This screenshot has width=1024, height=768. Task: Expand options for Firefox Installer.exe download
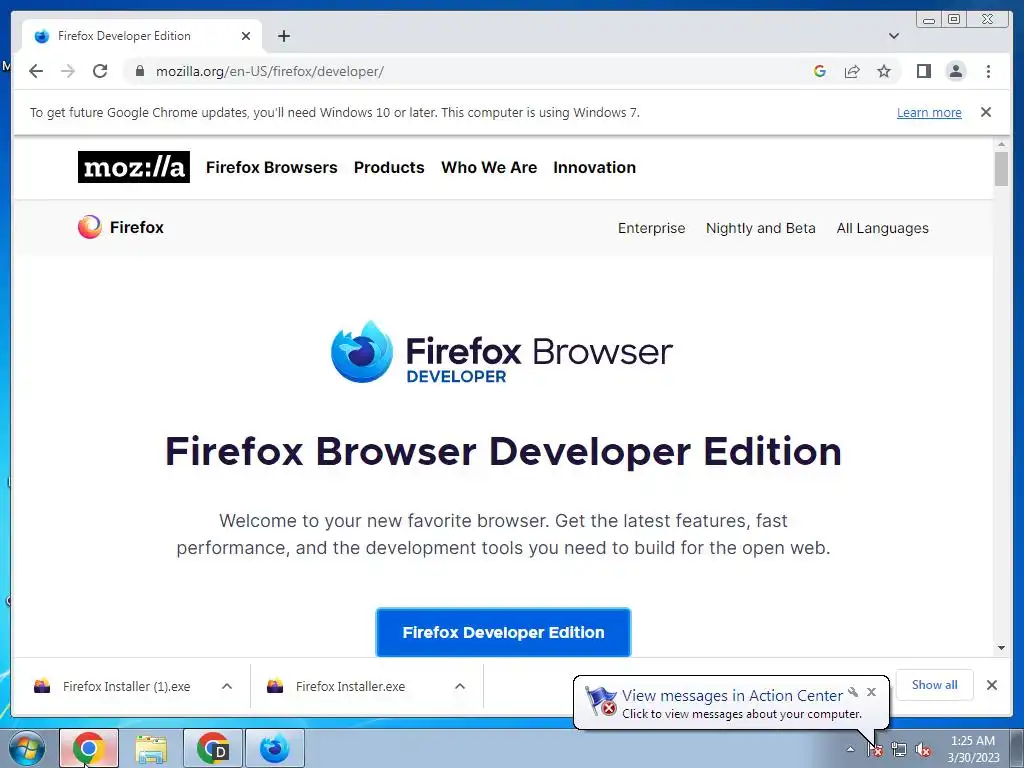coord(460,686)
